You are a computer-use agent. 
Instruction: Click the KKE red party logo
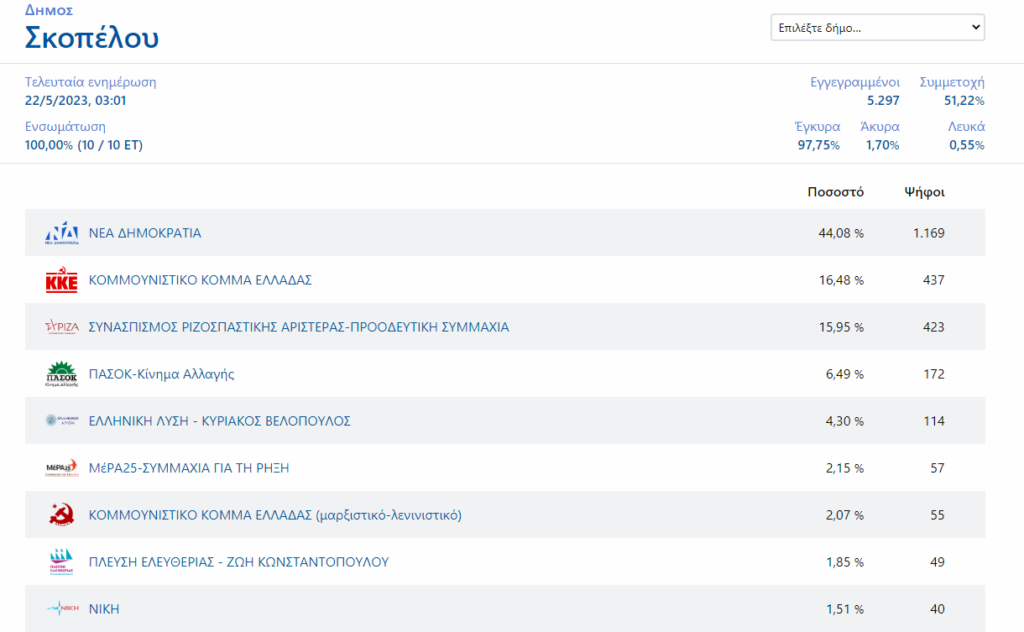pyautogui.click(x=61, y=281)
